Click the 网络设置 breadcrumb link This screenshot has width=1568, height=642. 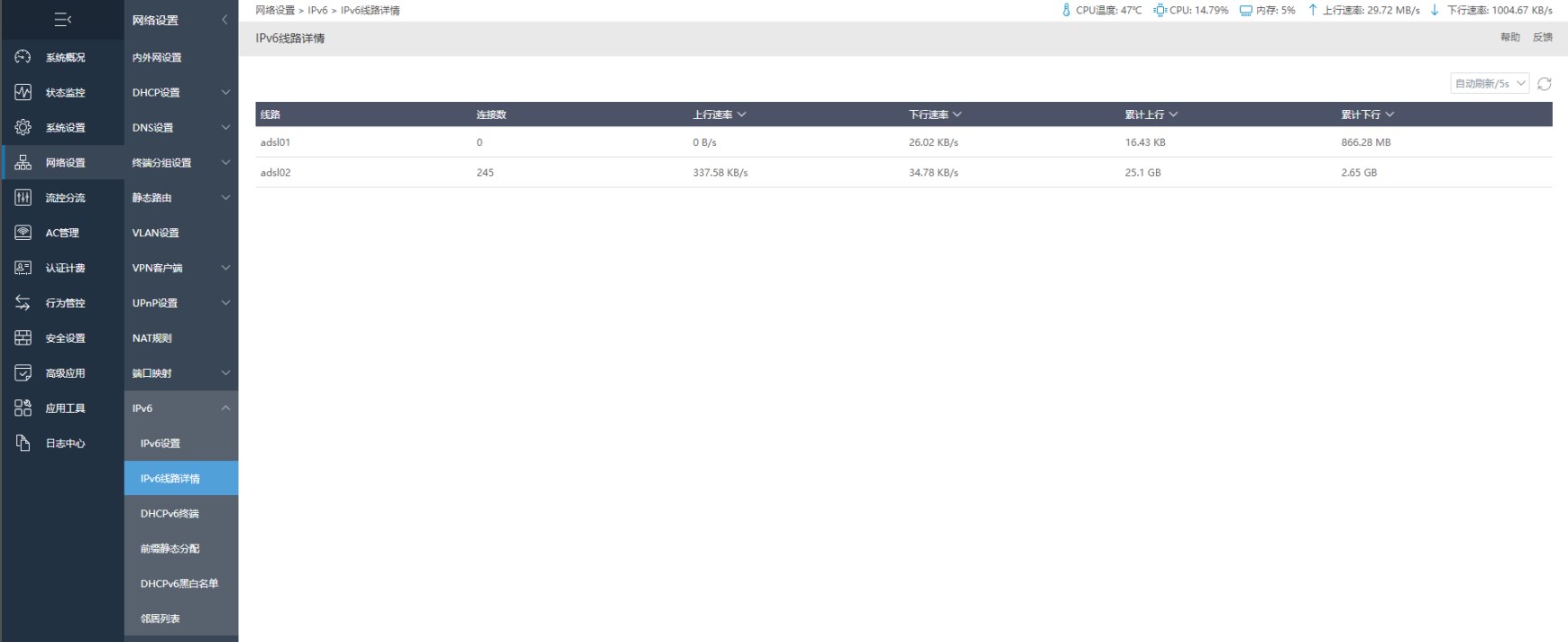[275, 10]
